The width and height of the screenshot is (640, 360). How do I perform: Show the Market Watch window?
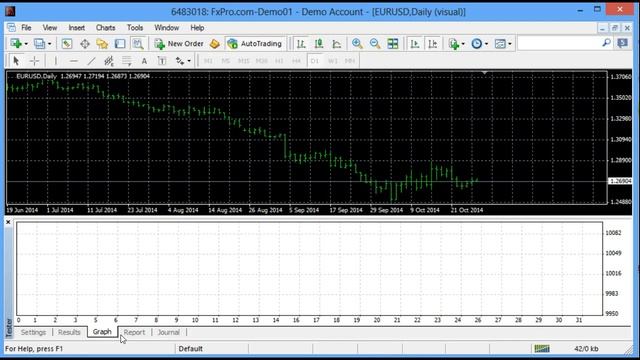(67, 44)
